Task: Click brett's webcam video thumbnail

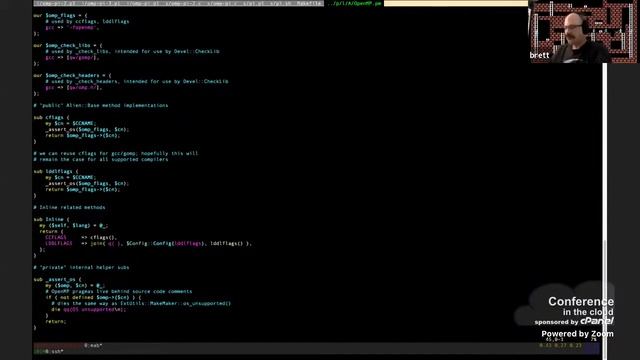Action: click(583, 31)
